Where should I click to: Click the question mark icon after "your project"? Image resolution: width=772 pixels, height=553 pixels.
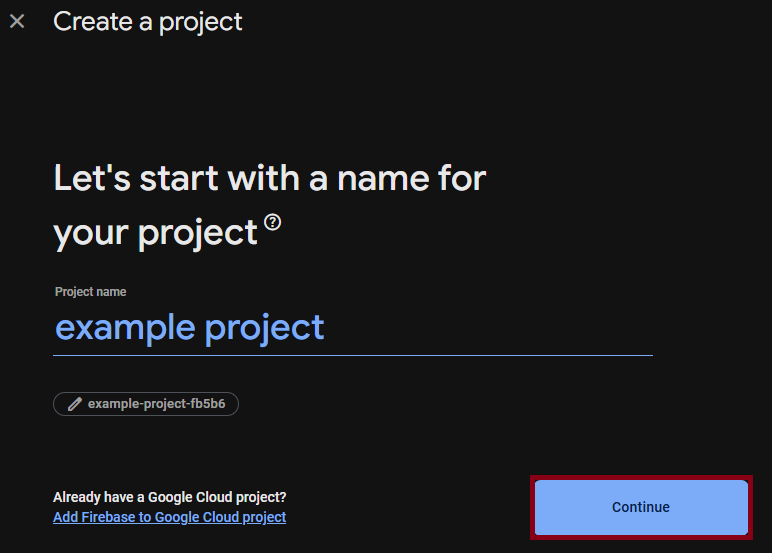[x=272, y=222]
